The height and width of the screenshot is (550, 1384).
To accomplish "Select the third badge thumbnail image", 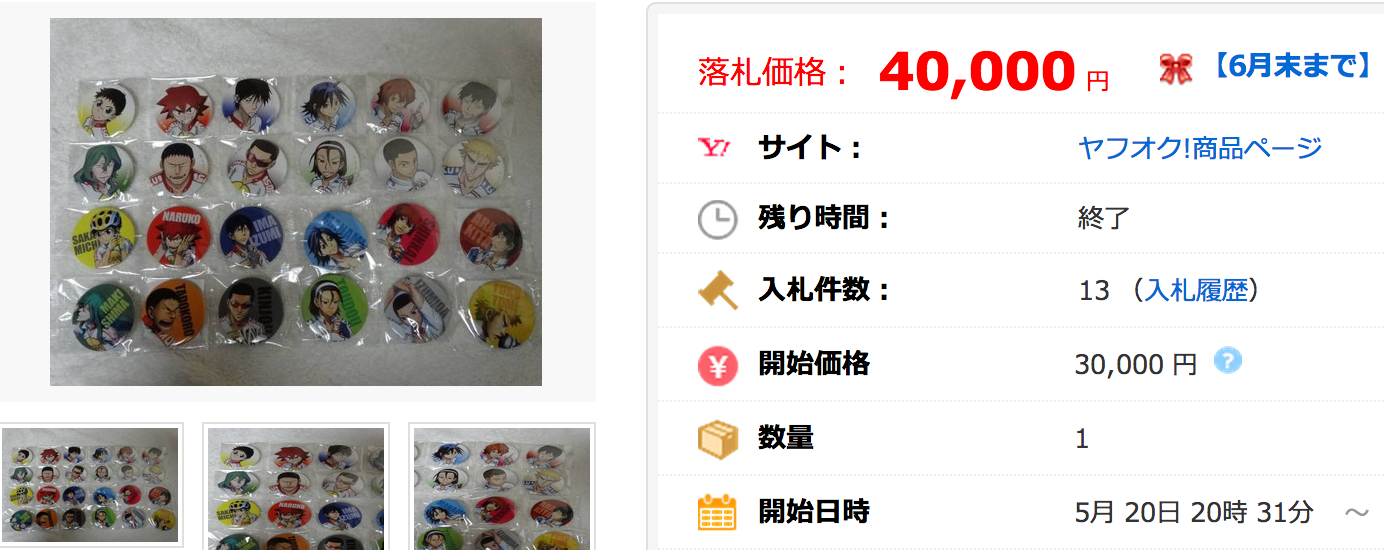I will tap(502, 486).
